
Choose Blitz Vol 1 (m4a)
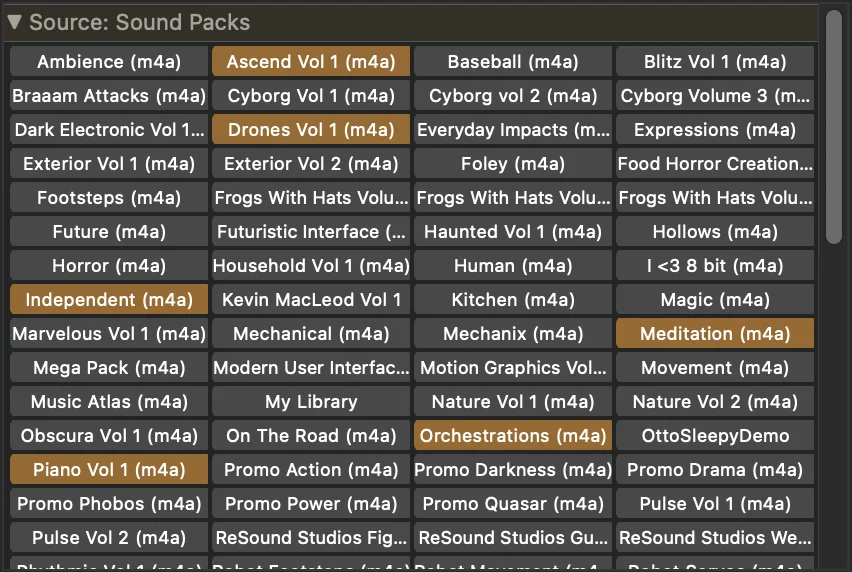click(x=715, y=61)
